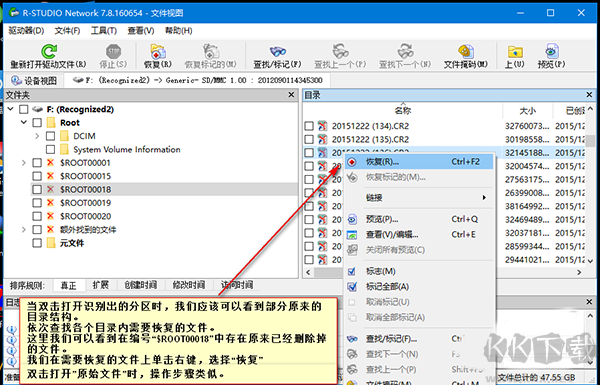
Task: Open Find/Mark binoculars toolbar icon
Action: (x=277, y=51)
